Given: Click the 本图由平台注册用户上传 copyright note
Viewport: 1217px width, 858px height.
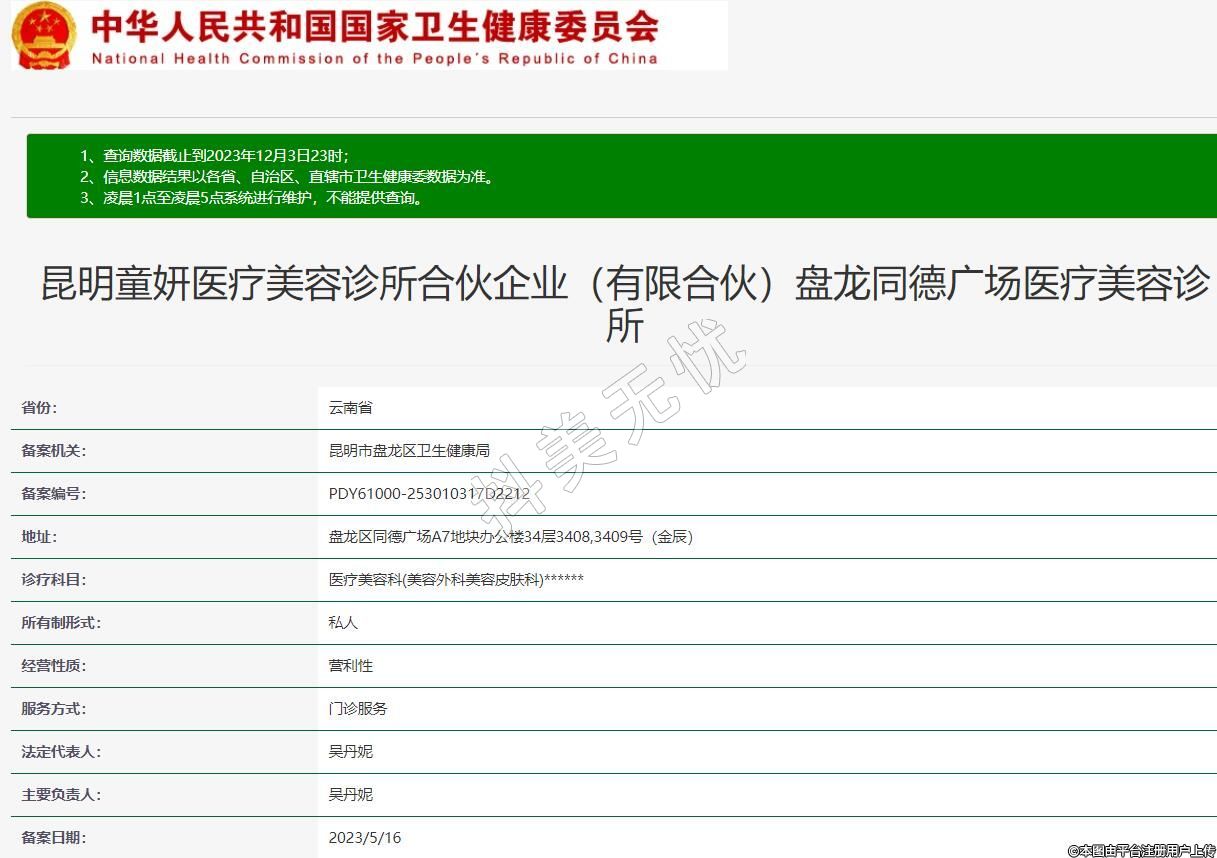Looking at the screenshot, I should click(1140, 850).
